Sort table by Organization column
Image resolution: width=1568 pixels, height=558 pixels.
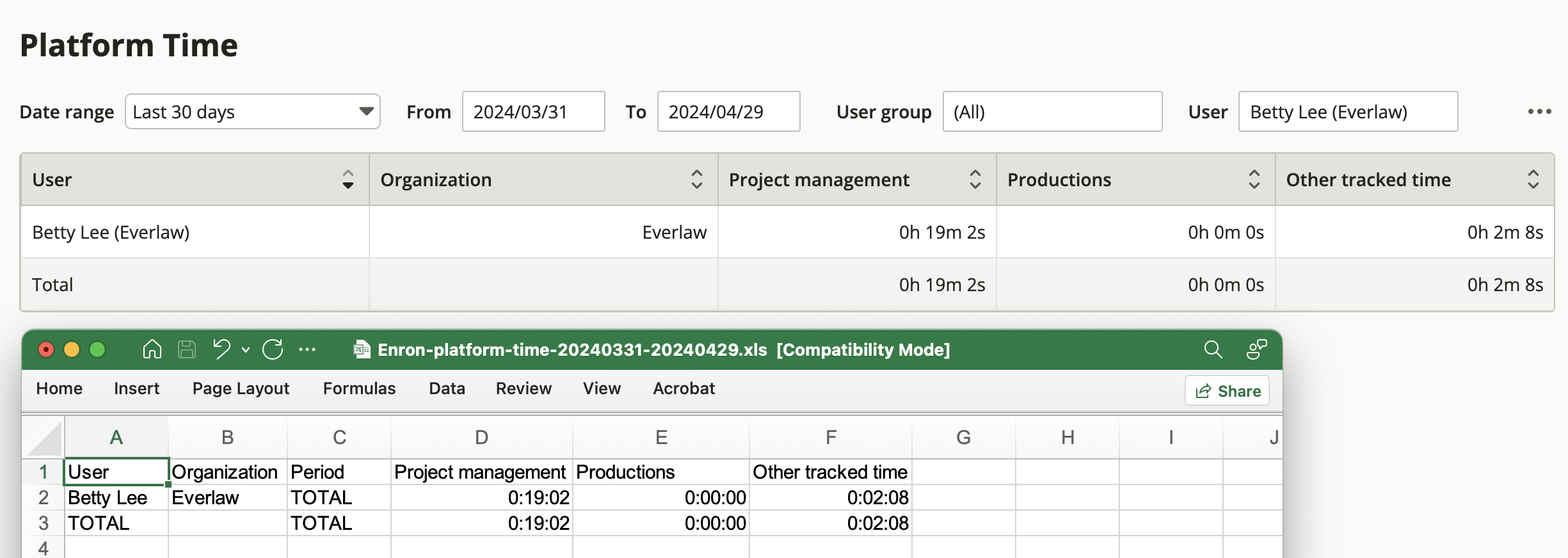coord(696,179)
